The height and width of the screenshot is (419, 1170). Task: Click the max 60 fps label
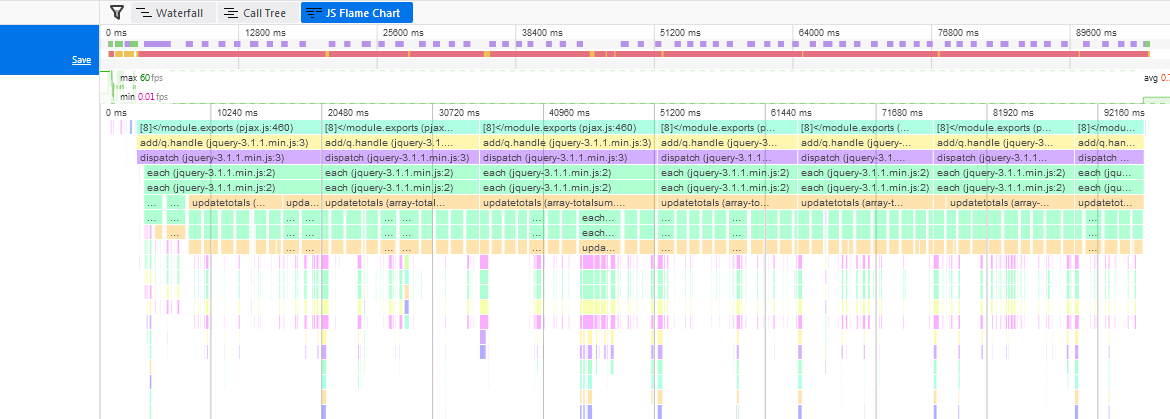141,78
